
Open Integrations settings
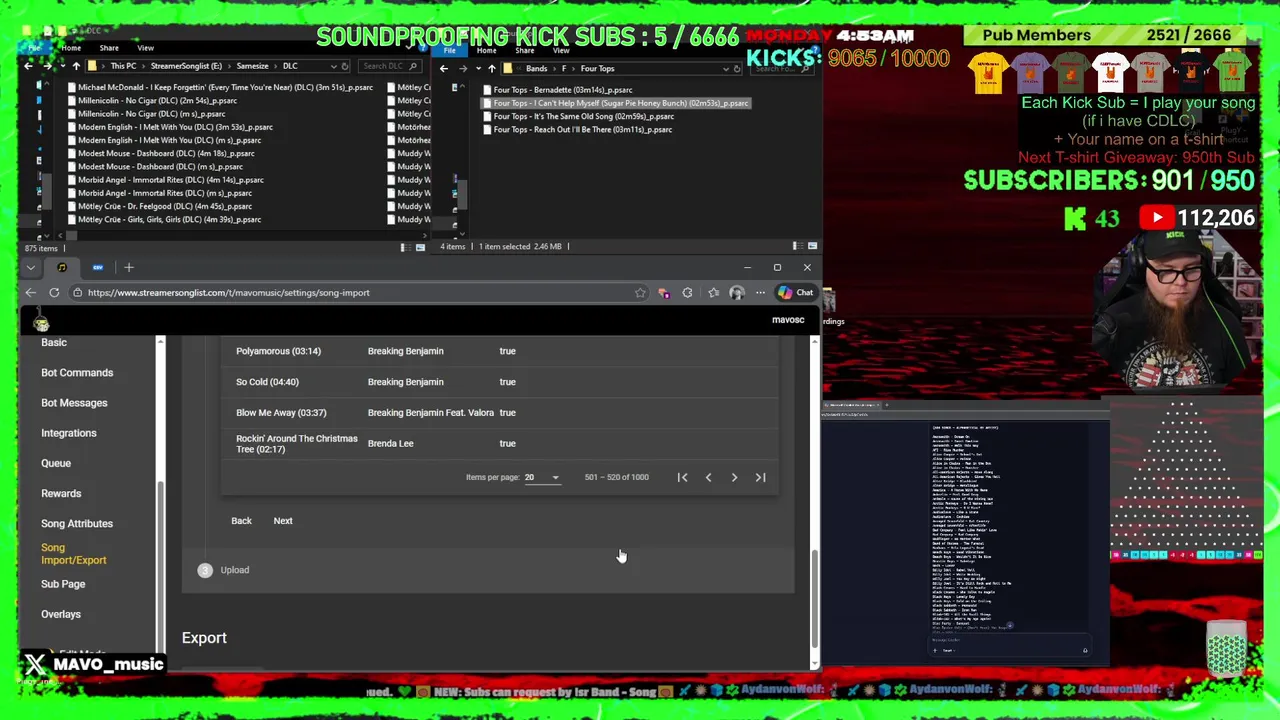[69, 433]
